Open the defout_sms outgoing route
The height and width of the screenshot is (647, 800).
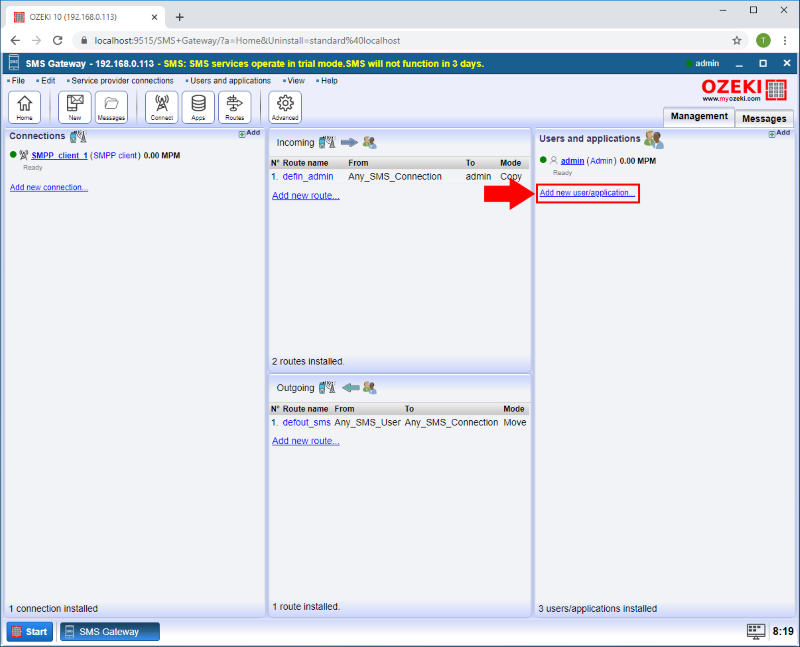tap(306, 422)
